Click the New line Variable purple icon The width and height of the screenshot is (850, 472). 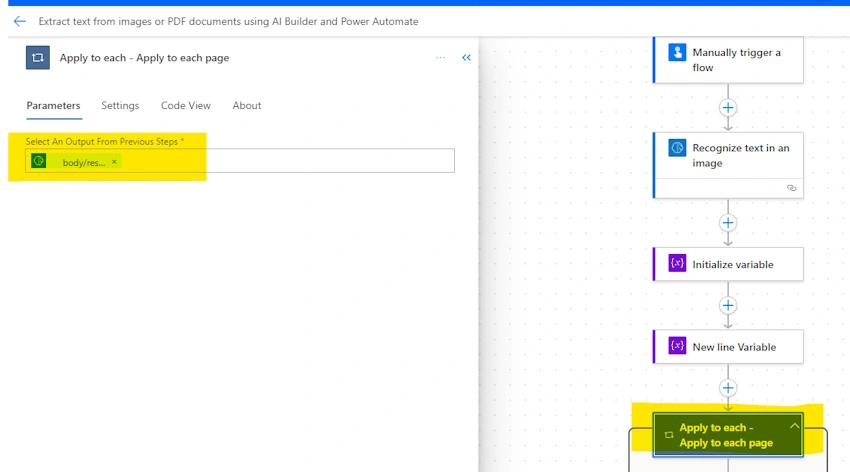(677, 346)
